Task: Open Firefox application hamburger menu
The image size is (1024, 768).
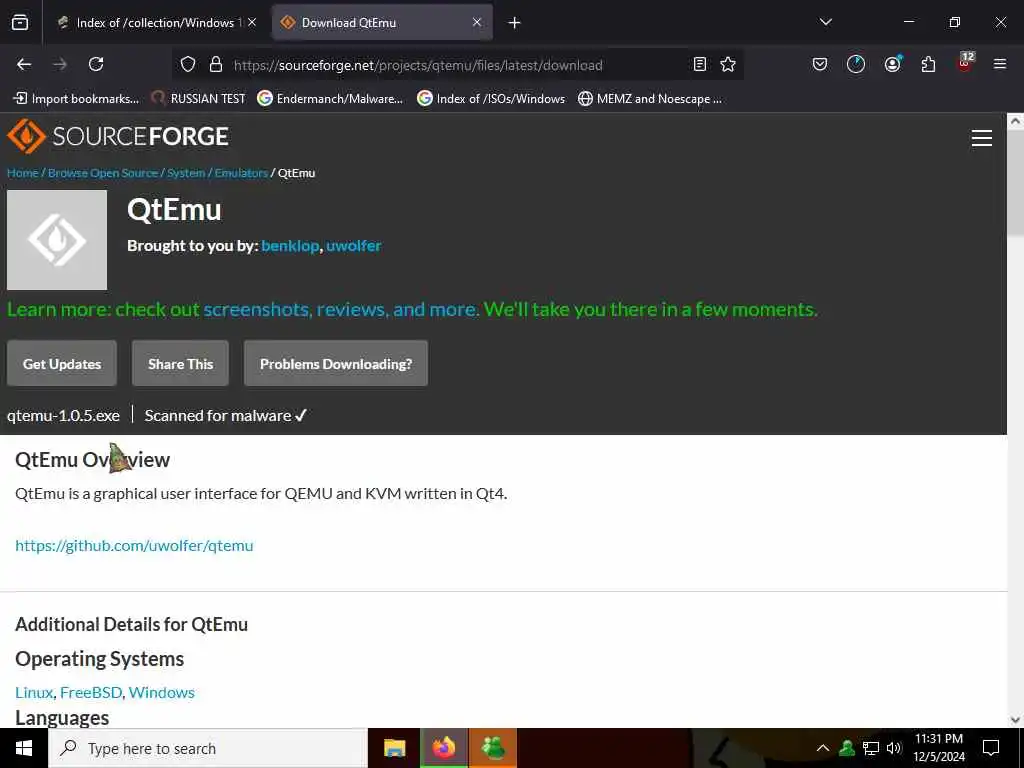Action: coord(999,64)
